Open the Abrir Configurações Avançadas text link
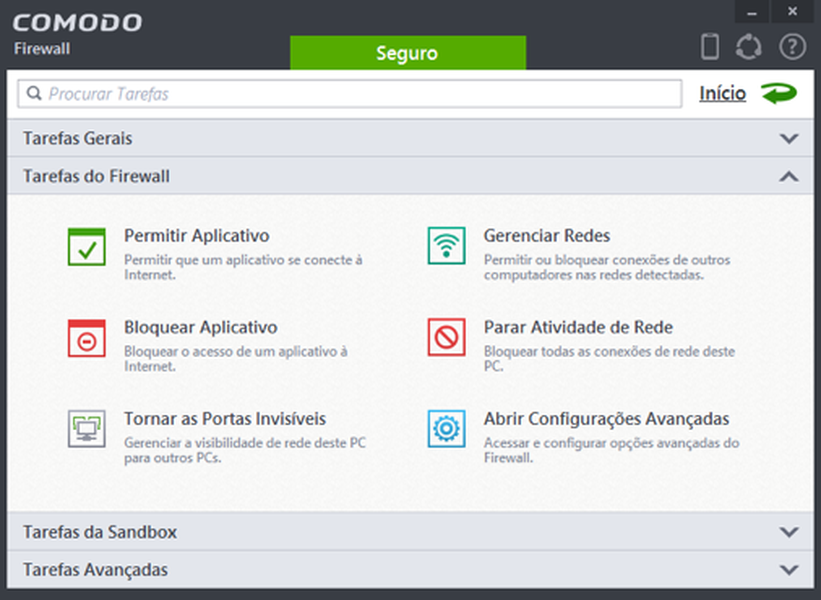This screenshot has width=821, height=600. [606, 419]
